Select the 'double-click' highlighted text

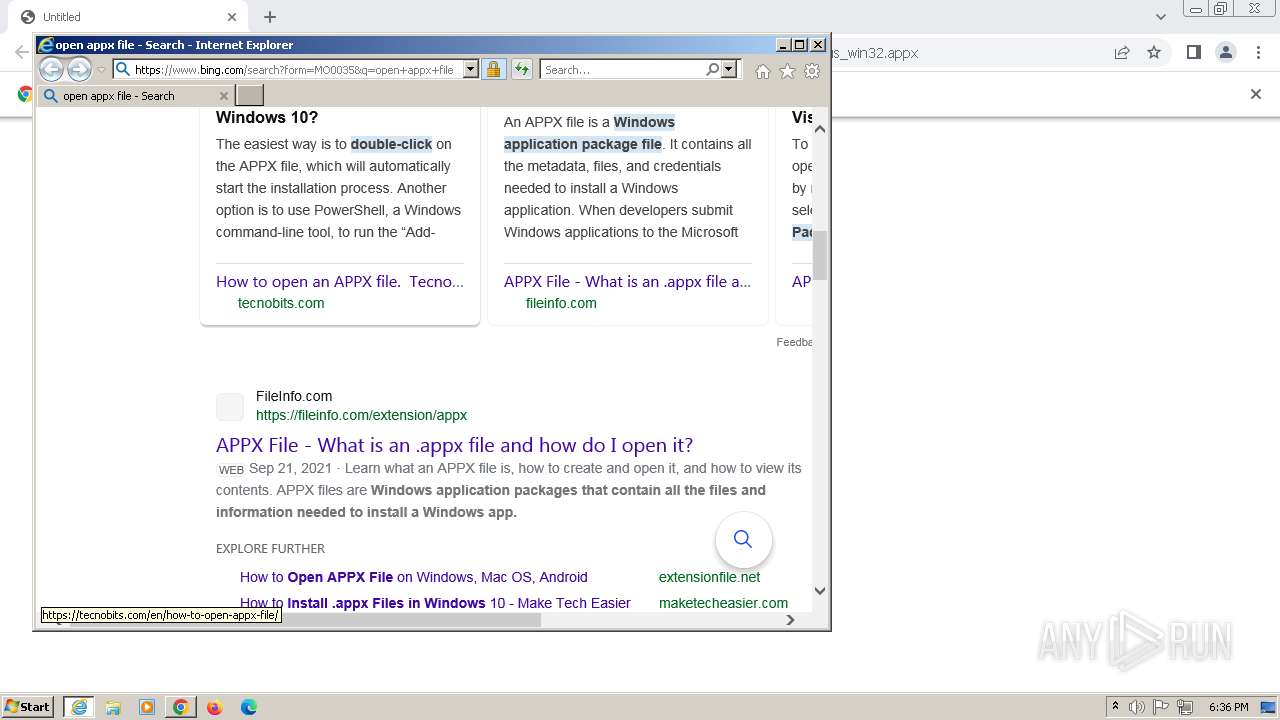point(391,144)
